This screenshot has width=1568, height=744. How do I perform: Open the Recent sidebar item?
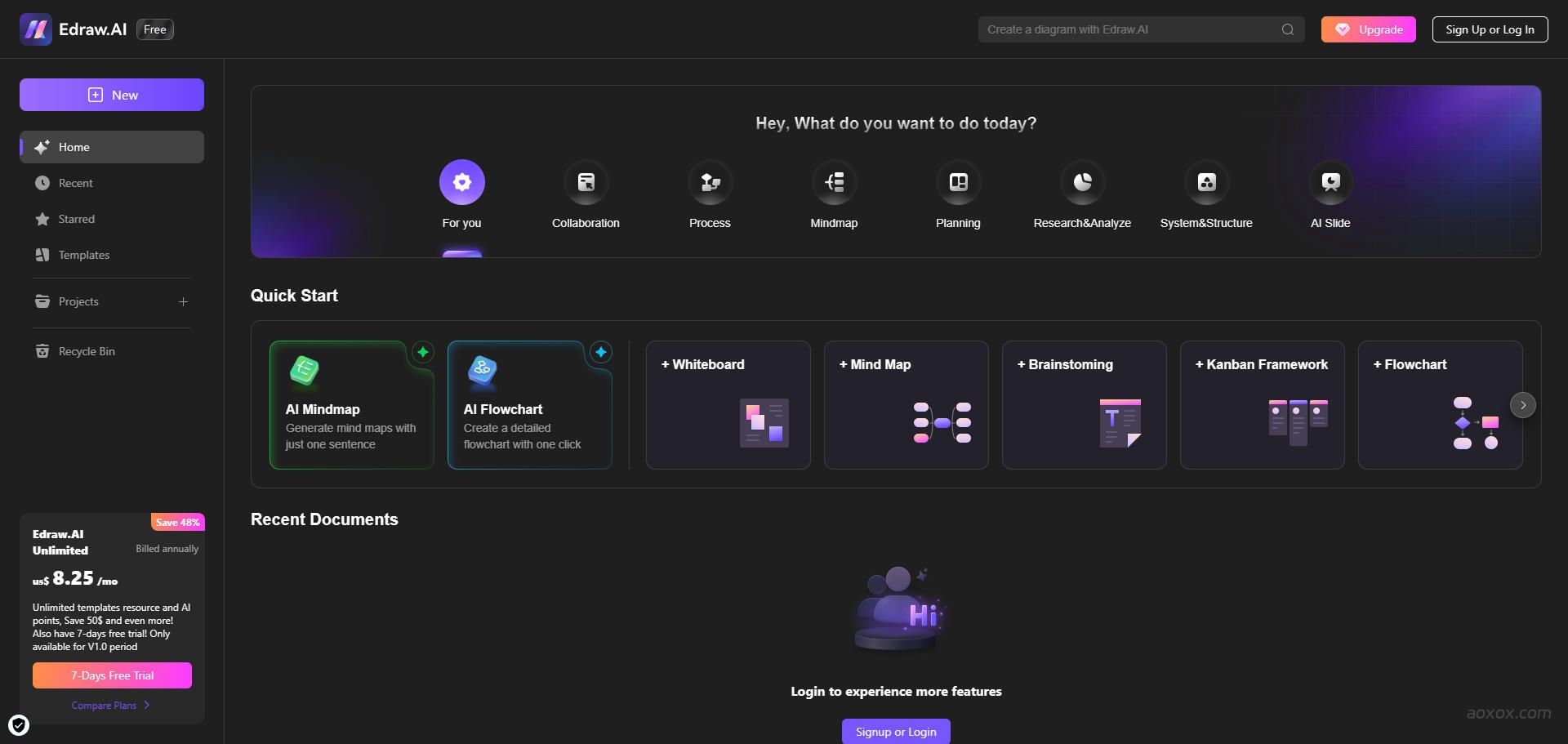tap(112, 183)
